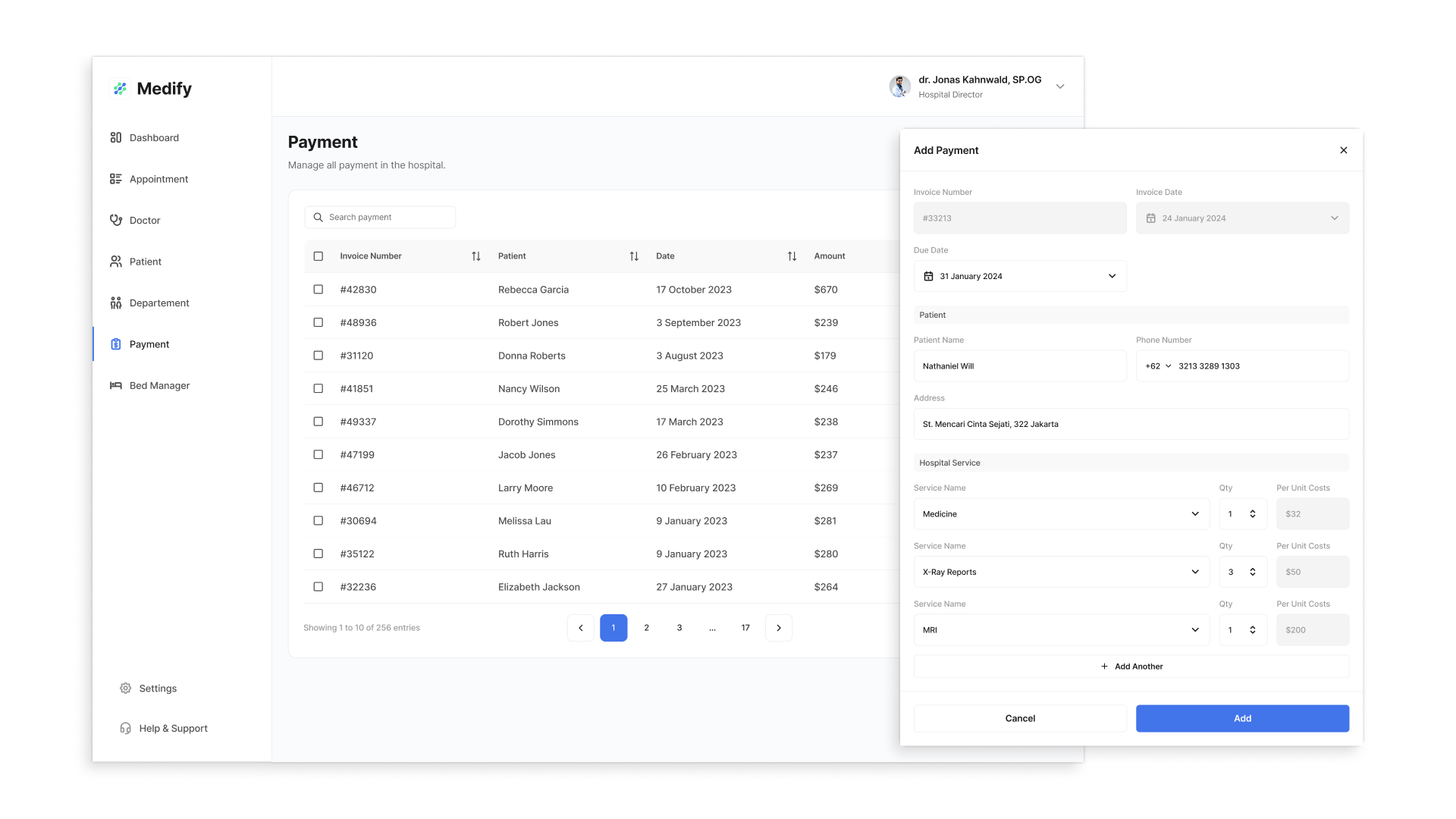Screen dimensions: 1456x819
Task: Check the box for invoice #32236
Action: tap(318, 587)
